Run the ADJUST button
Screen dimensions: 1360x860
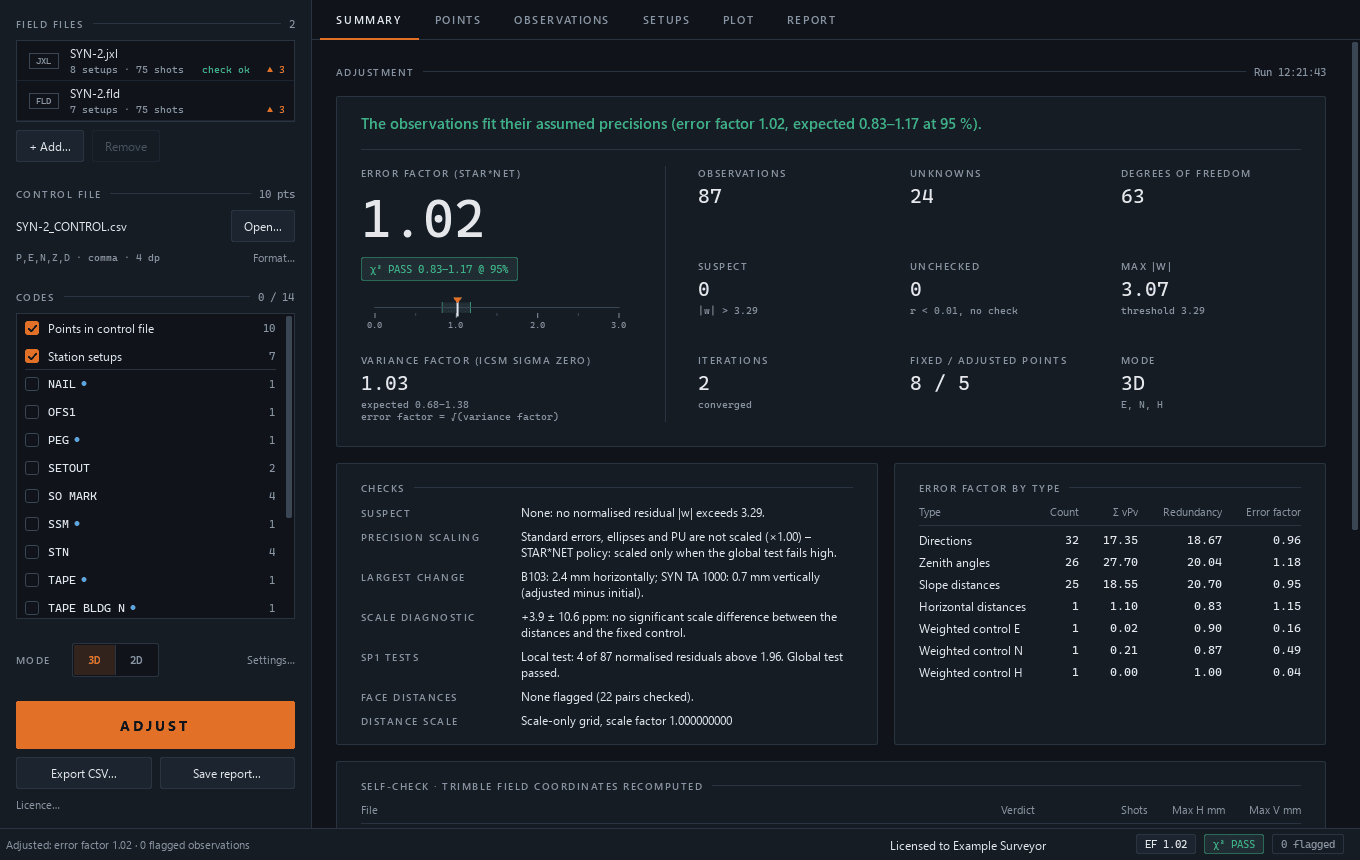(x=155, y=725)
